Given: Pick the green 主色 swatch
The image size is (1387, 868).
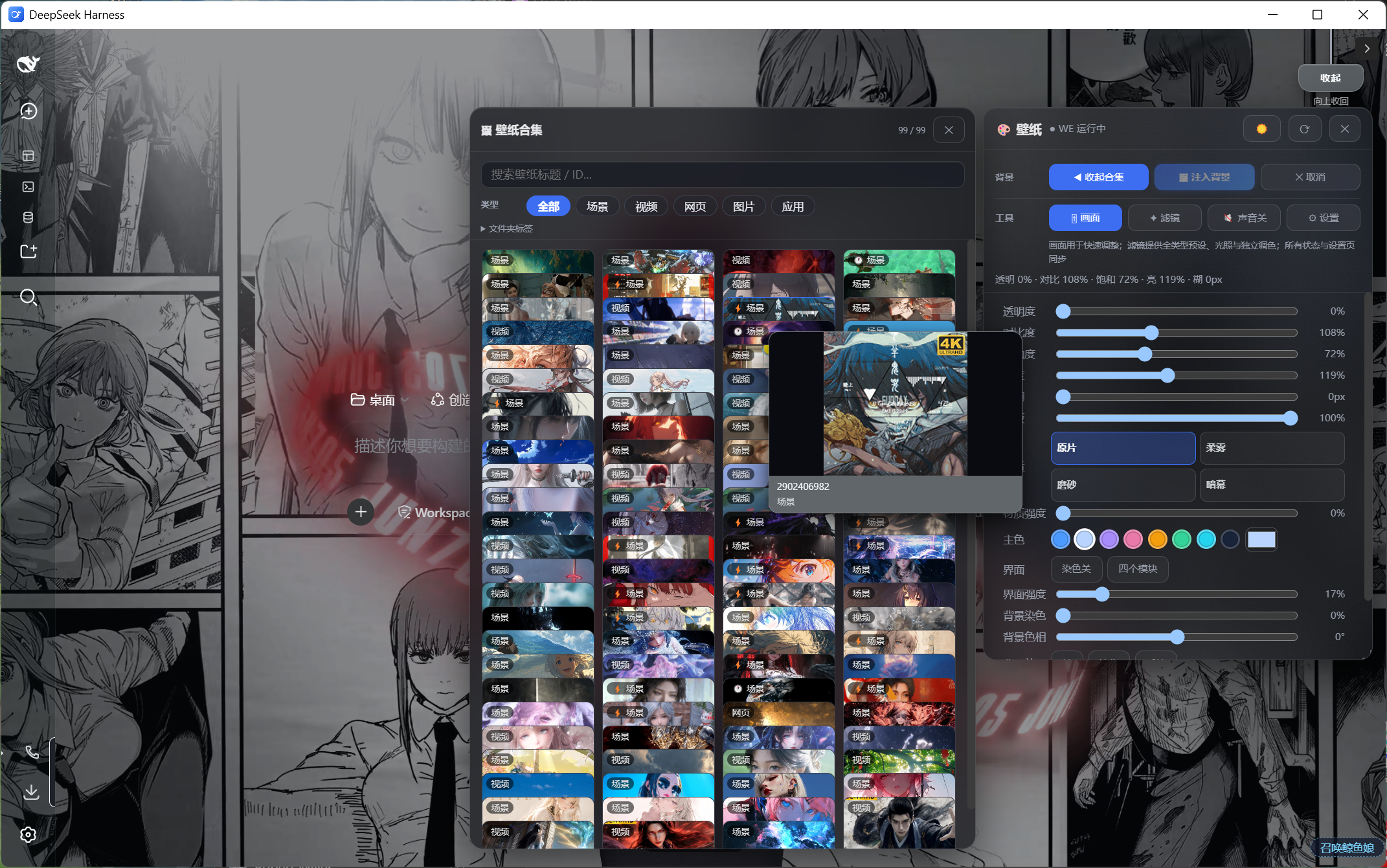Looking at the screenshot, I should (1182, 539).
